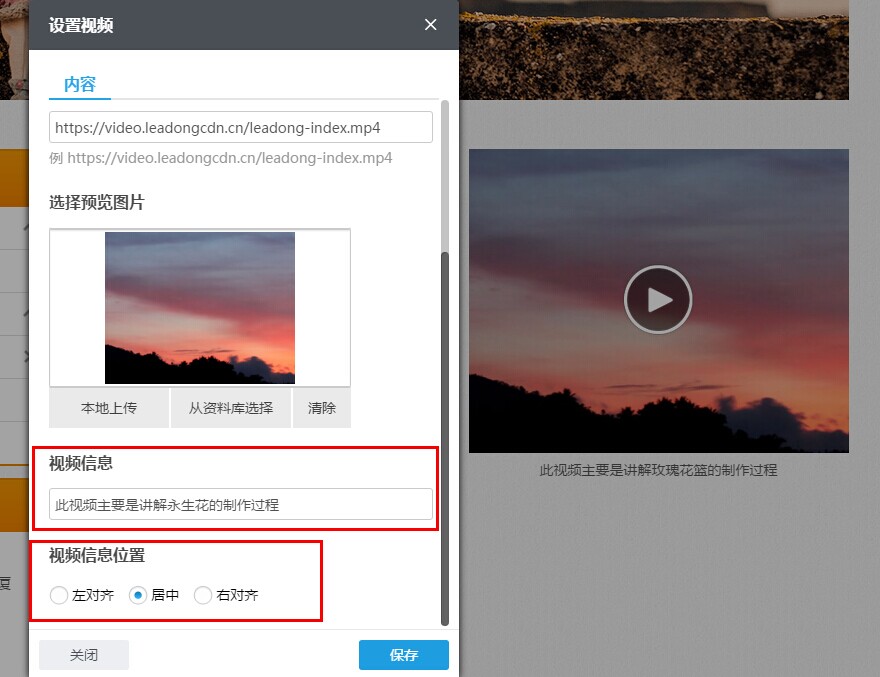
Task: Save the video settings with 保存
Action: coord(403,655)
